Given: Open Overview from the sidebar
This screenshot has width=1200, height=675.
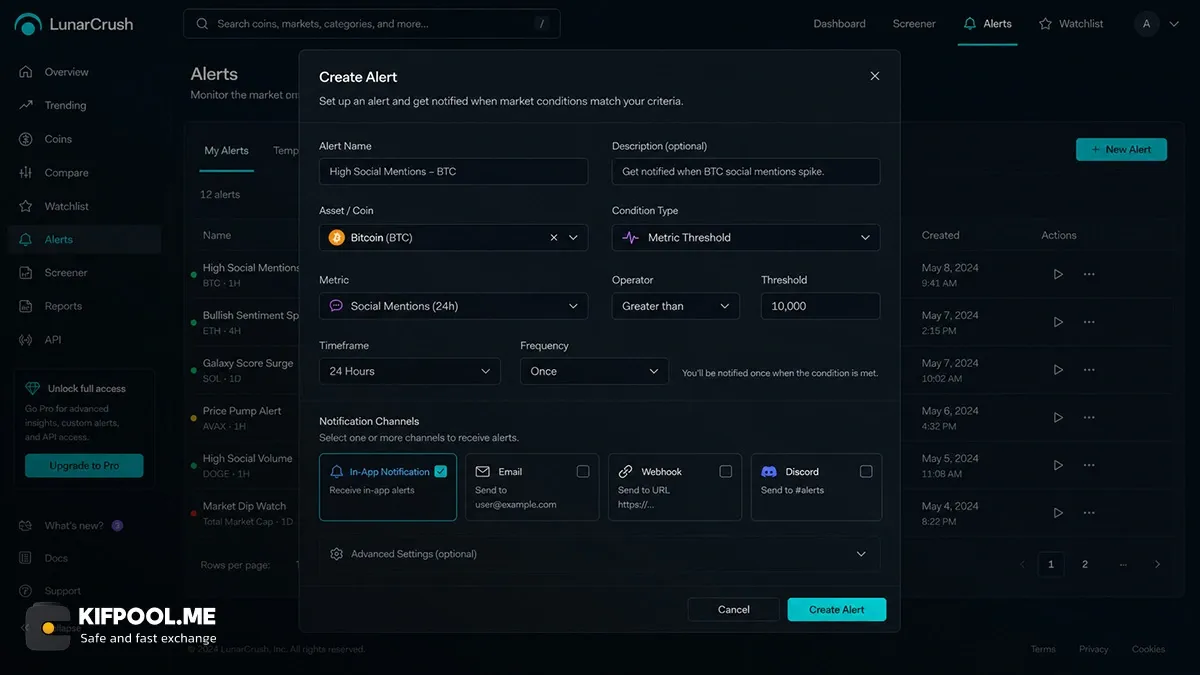Looking at the screenshot, I should point(66,72).
